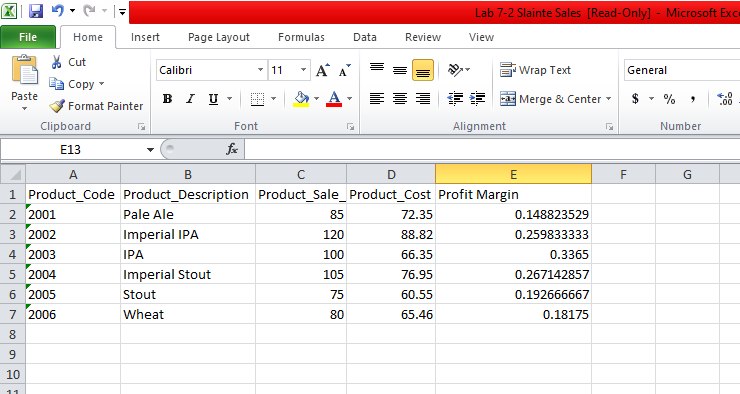
Task: Toggle Bold formatting
Action: 167,99
